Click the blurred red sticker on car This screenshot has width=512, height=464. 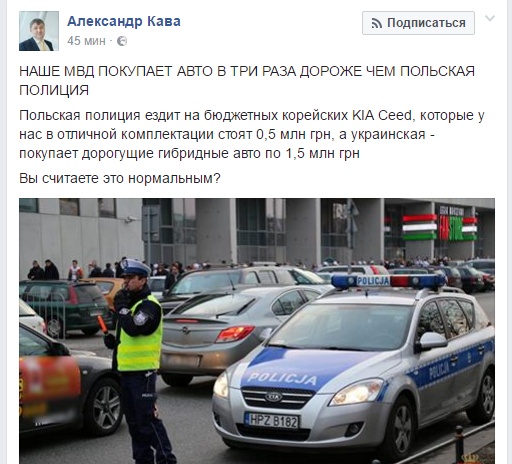(x=50, y=380)
